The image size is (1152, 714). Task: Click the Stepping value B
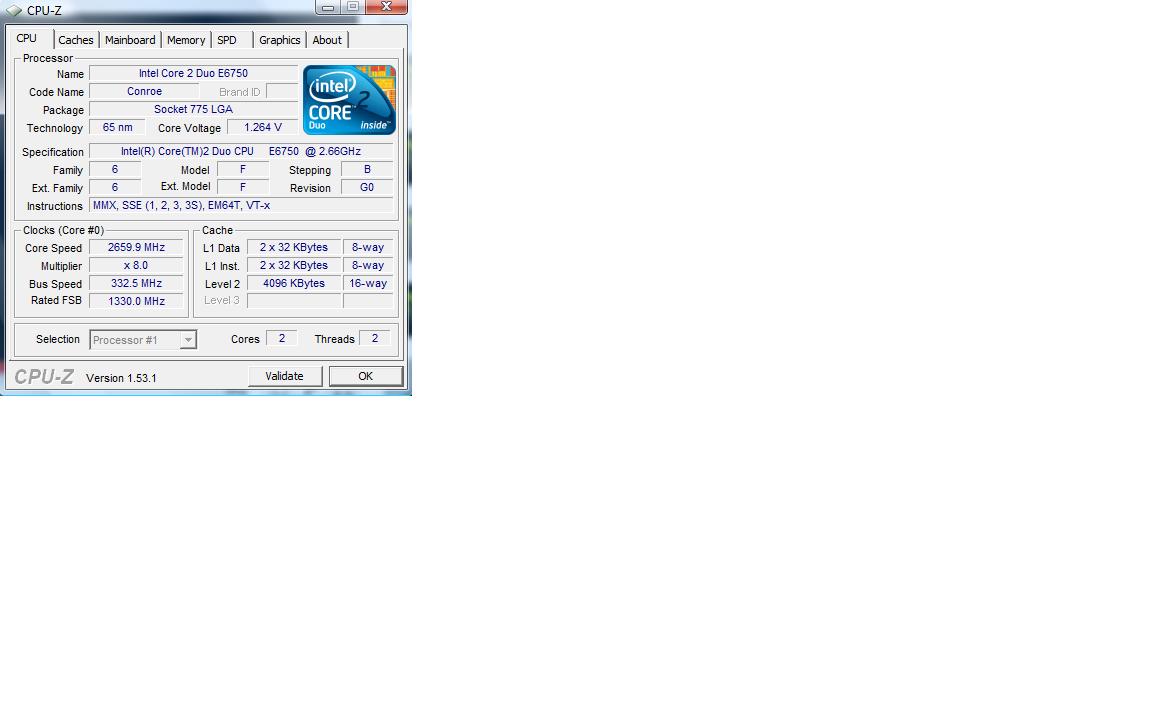367,170
